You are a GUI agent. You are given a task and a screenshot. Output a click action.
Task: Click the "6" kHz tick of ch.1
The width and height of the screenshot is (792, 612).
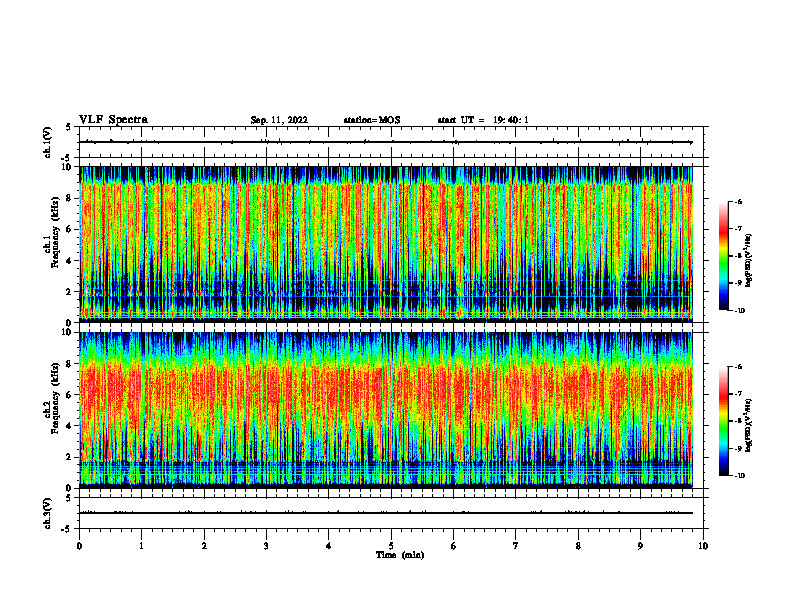coord(70,230)
